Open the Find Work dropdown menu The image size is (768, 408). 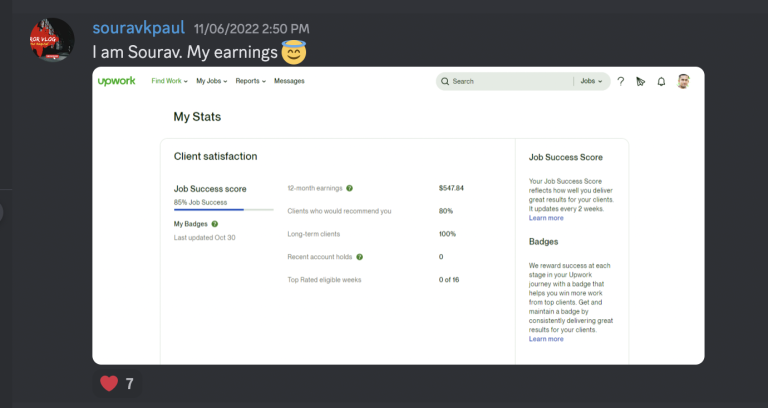(169, 81)
